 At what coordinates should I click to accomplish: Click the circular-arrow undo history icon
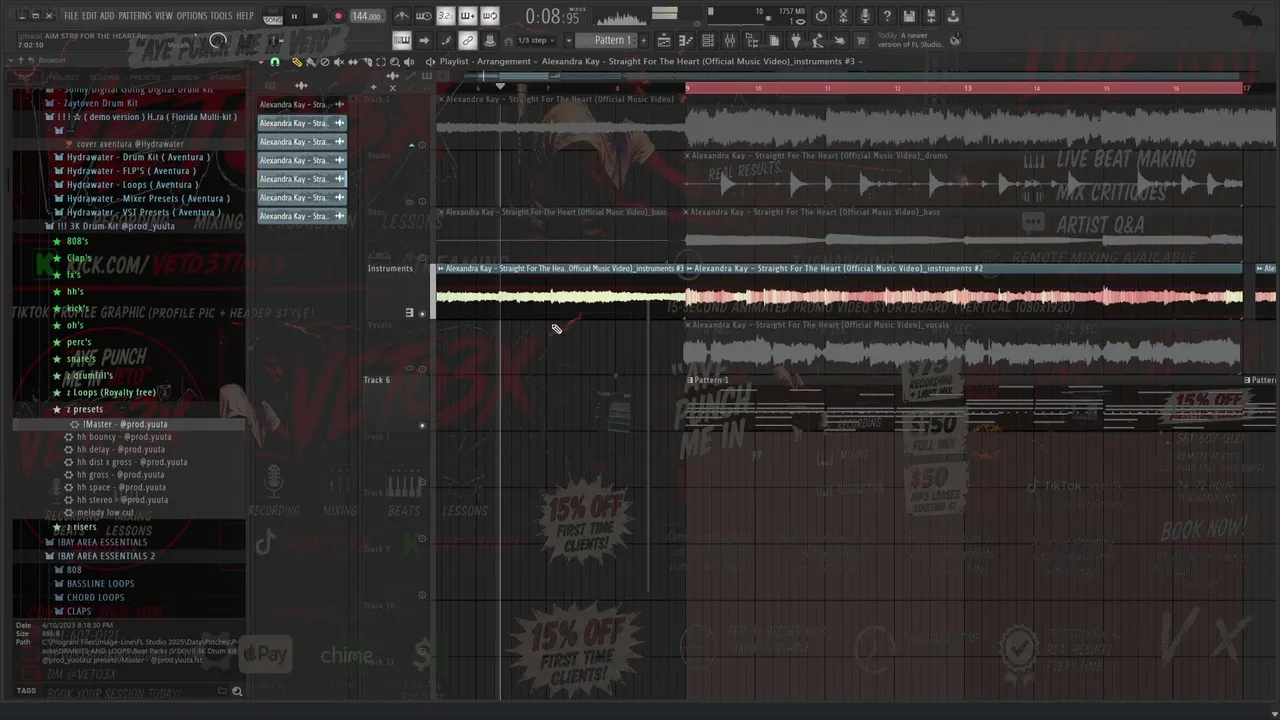coord(821,16)
